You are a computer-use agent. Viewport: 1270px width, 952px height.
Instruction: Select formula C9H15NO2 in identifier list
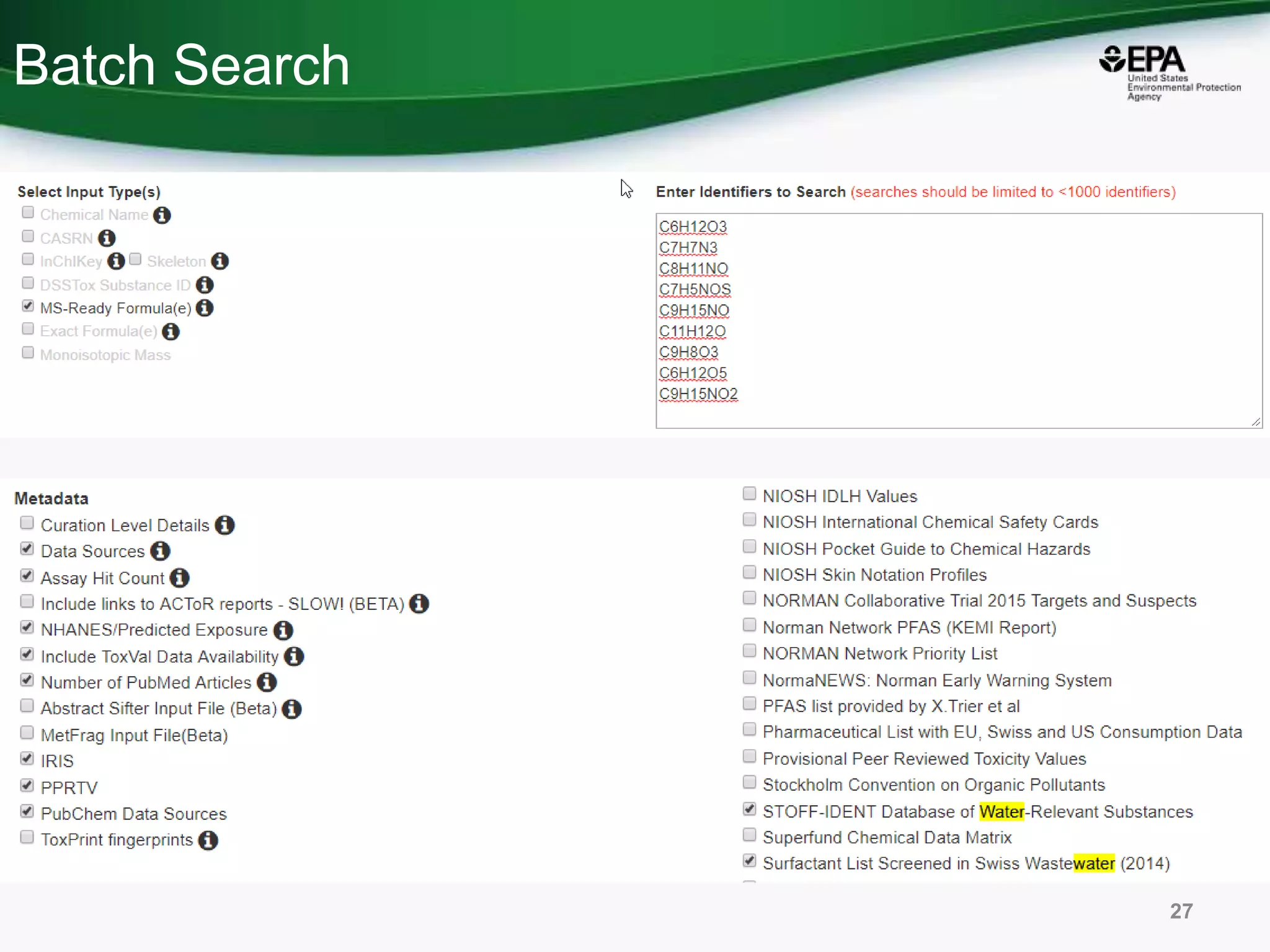(698, 394)
